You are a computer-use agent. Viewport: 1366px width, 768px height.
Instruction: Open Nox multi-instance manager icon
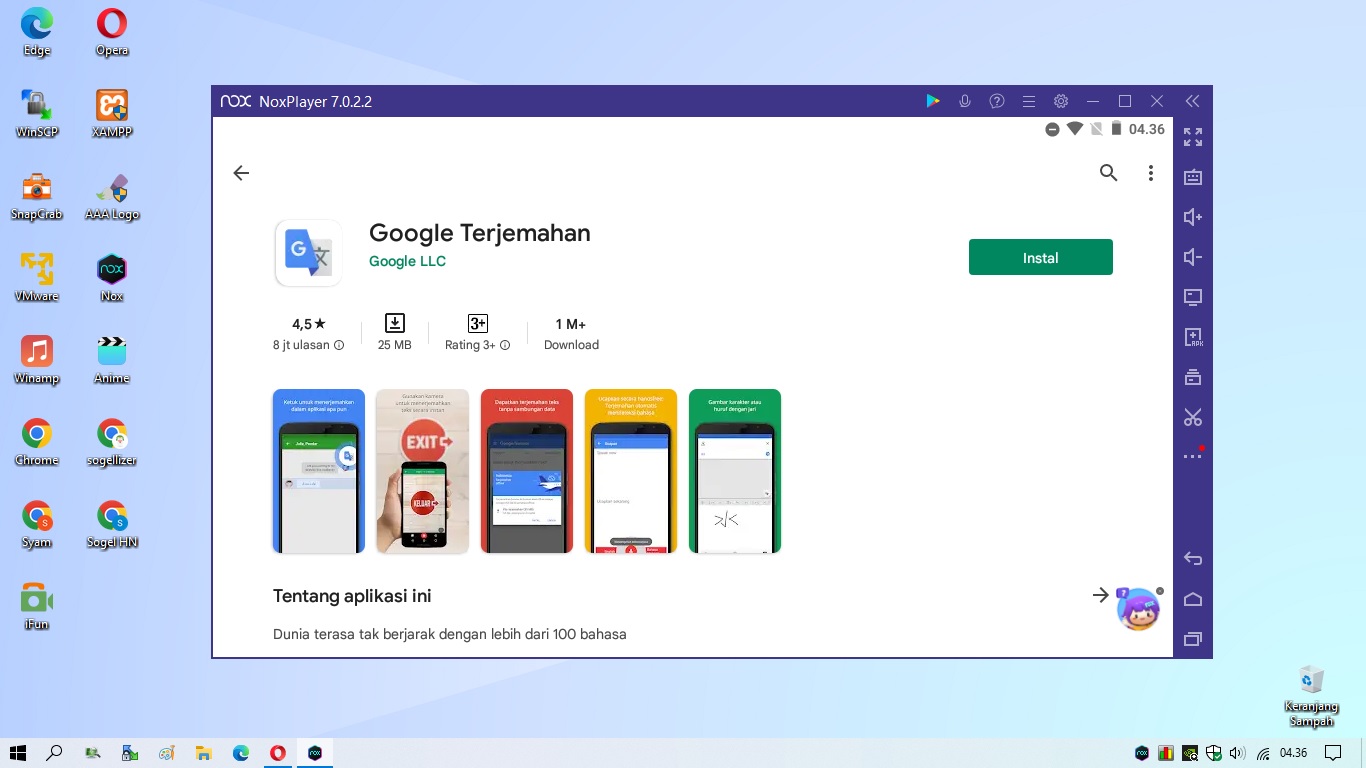(1193, 377)
